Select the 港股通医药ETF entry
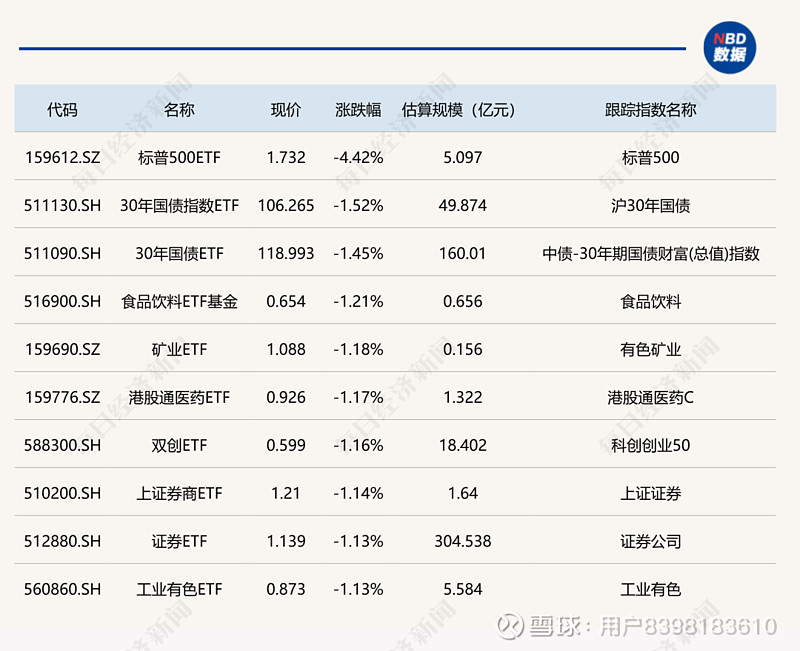 point(177,397)
